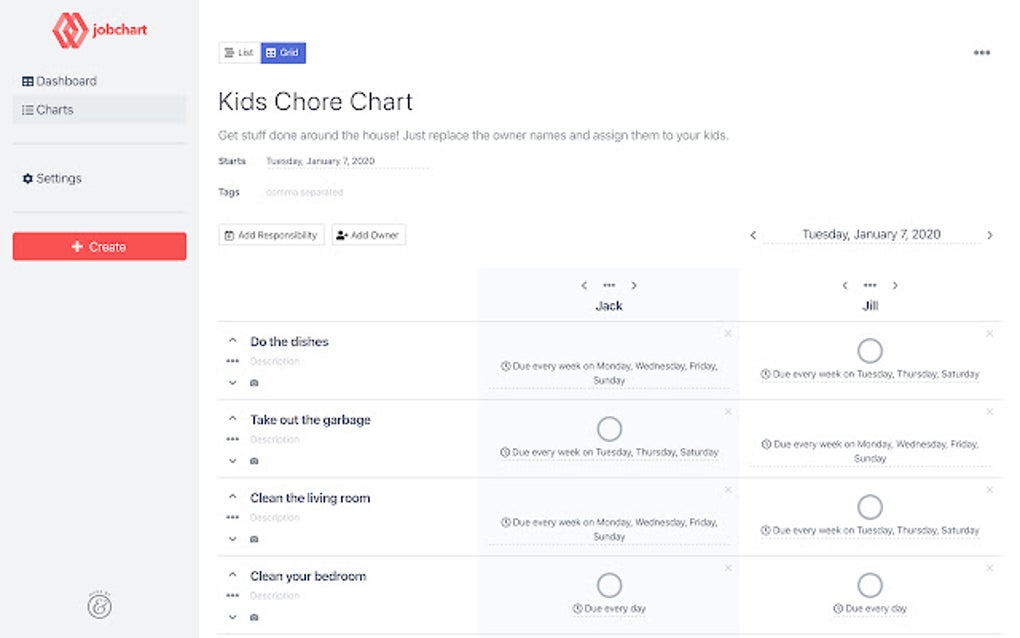Image resolution: width=1020 pixels, height=638 pixels.
Task: Open Settings from the sidebar
Action: [x=52, y=178]
